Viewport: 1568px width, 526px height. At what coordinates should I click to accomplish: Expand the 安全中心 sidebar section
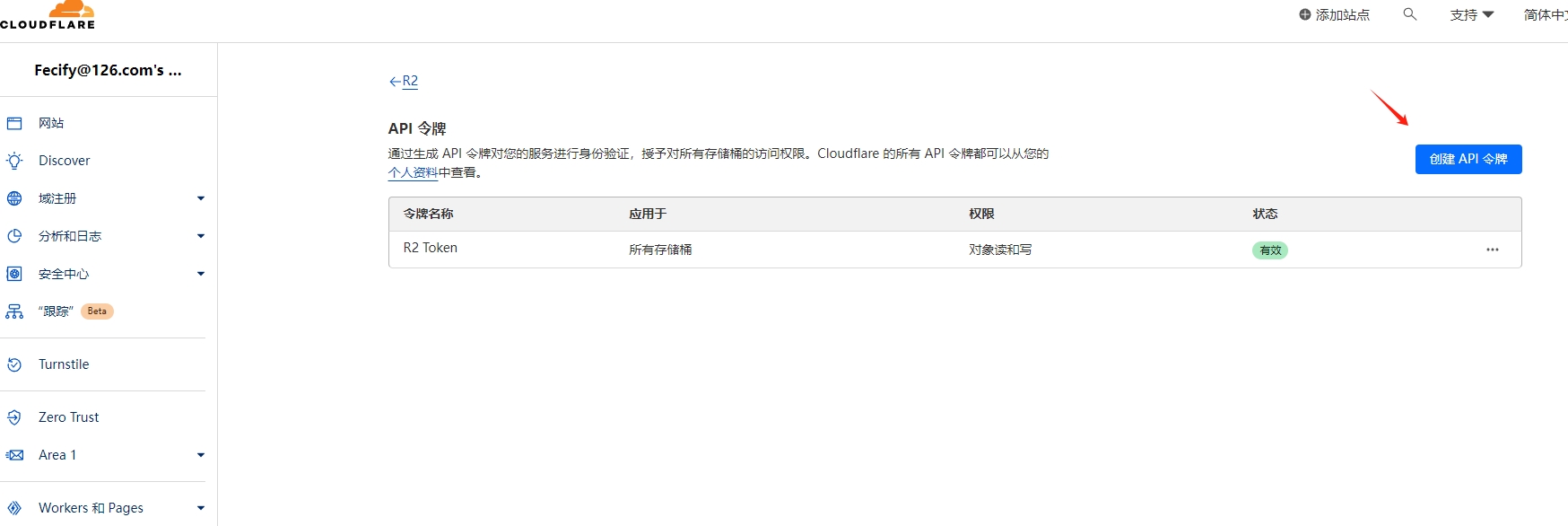click(x=201, y=274)
